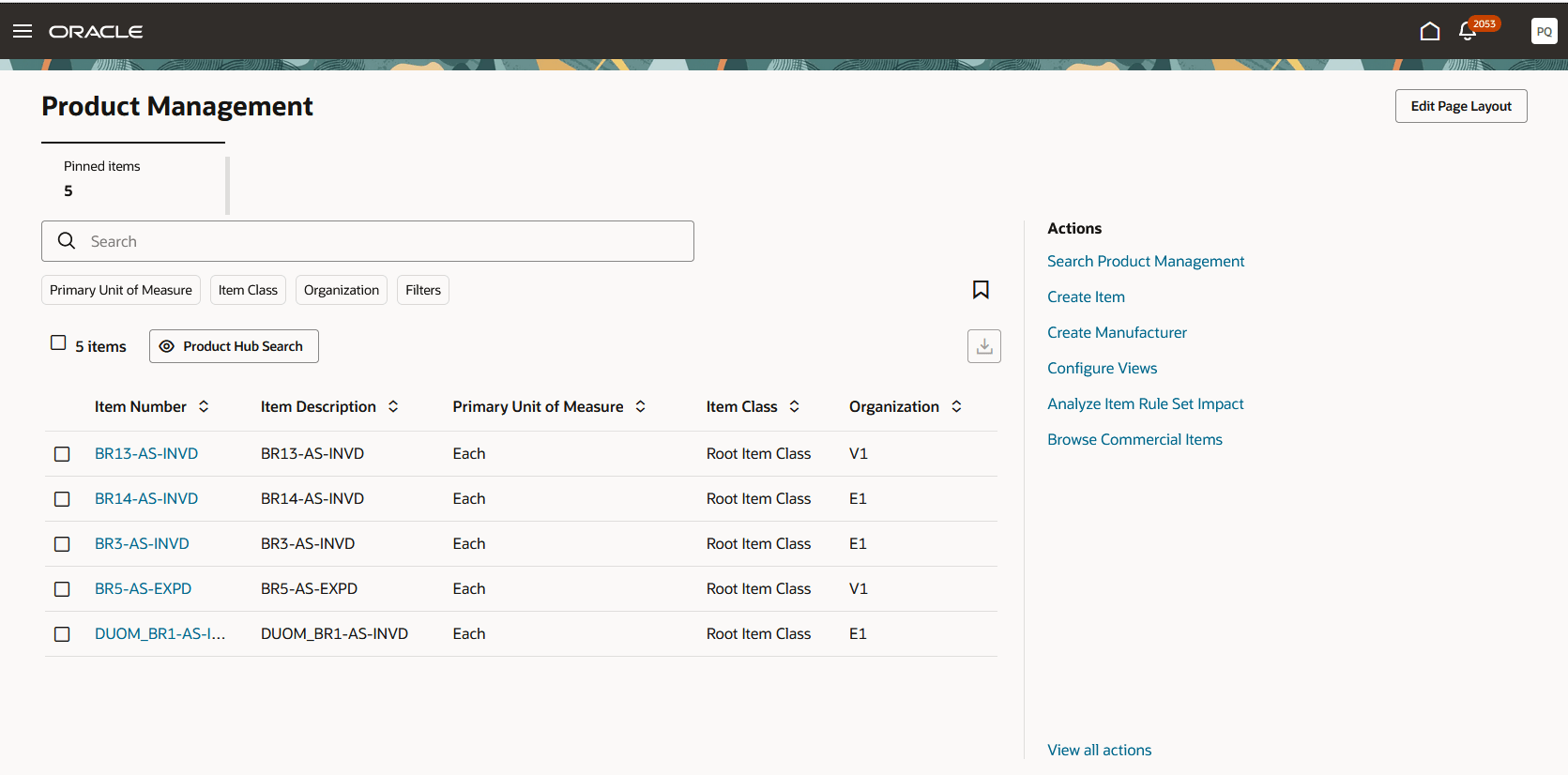This screenshot has width=1568, height=775.
Task: Open item BR5-AS-EXPD link
Action: point(143,588)
